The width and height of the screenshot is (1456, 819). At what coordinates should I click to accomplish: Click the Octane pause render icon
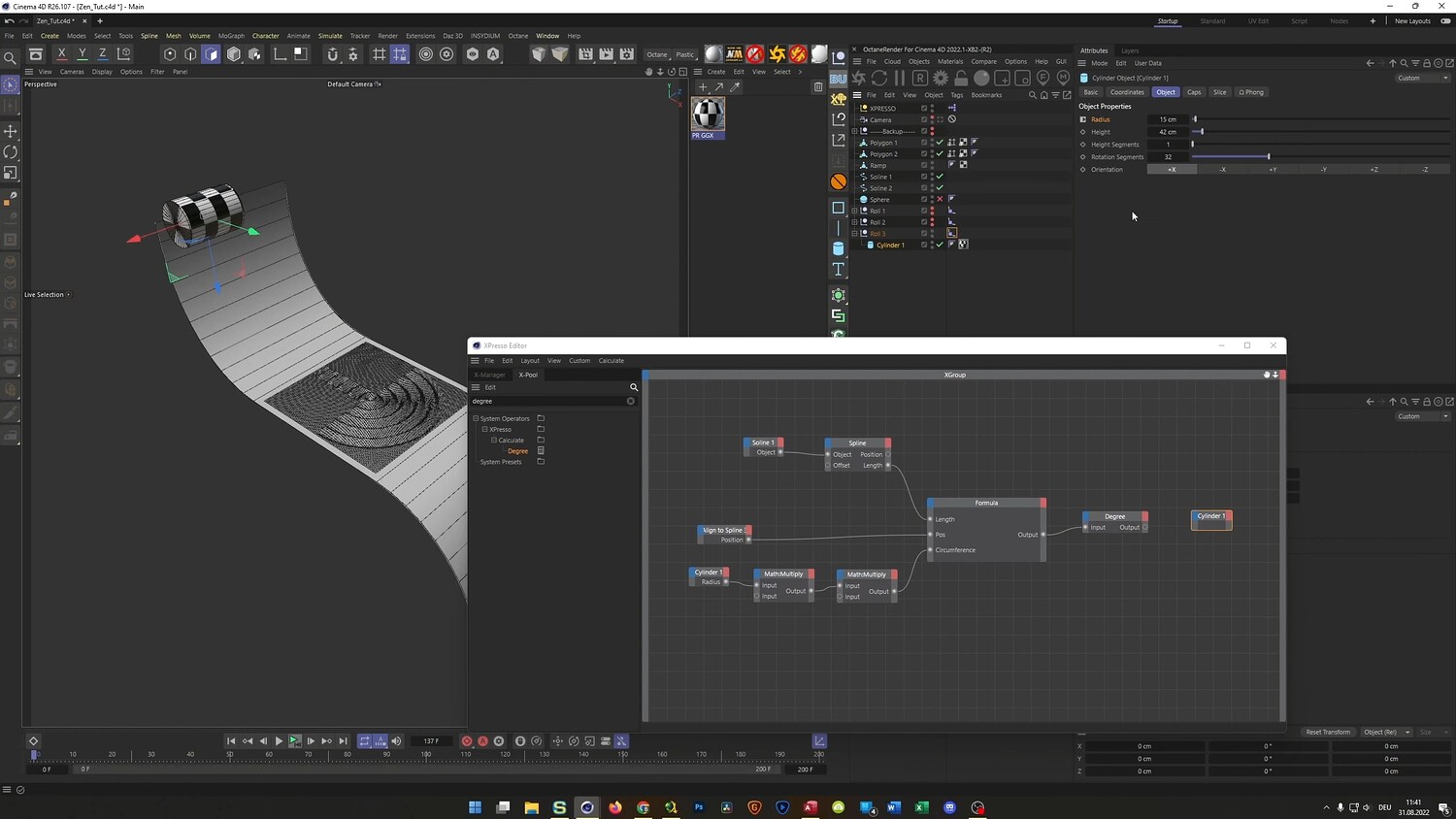(900, 78)
